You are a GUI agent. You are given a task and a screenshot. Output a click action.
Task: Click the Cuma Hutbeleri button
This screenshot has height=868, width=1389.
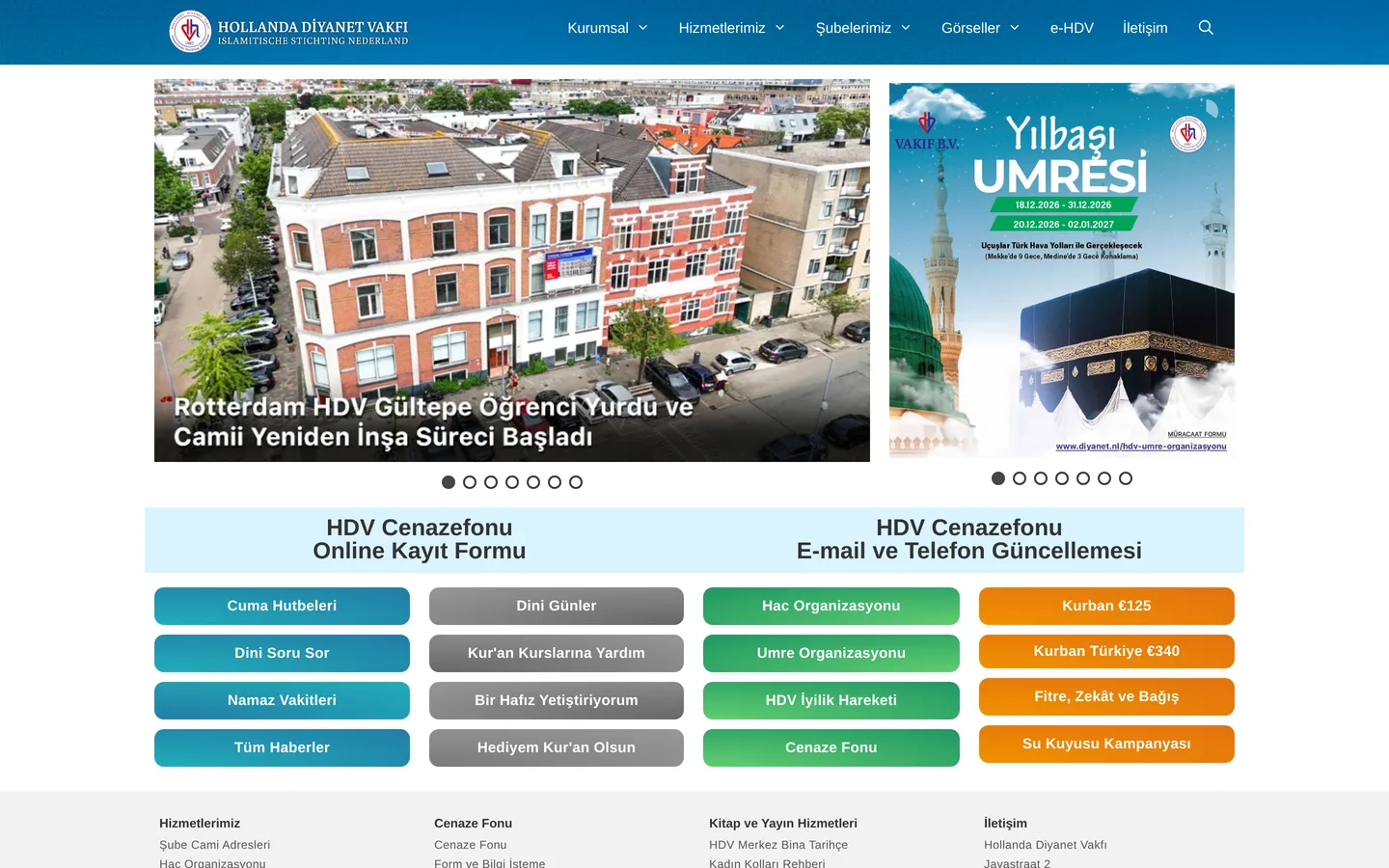[282, 606]
